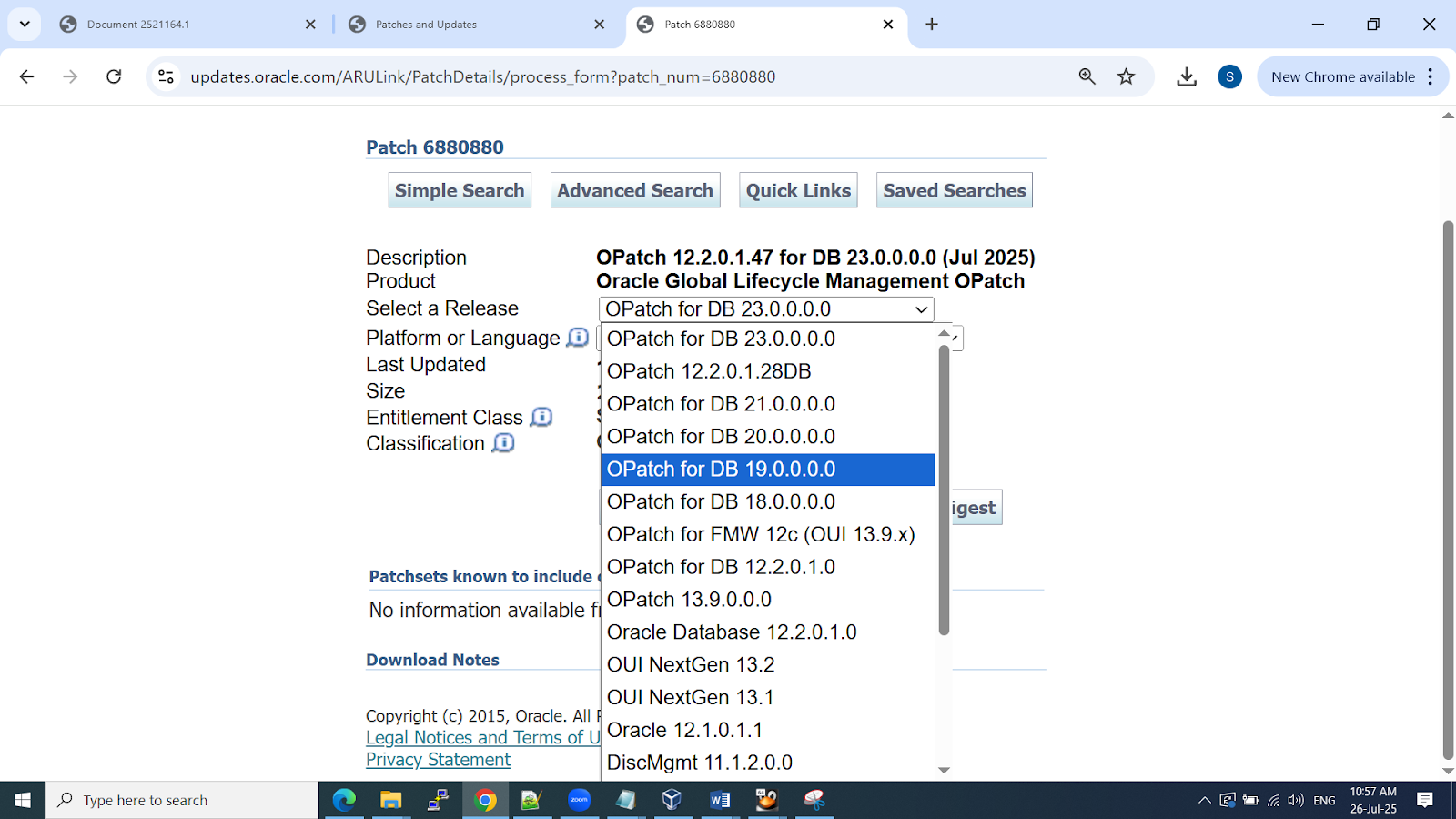
Task: Open Saved Searches
Action: [x=955, y=190]
